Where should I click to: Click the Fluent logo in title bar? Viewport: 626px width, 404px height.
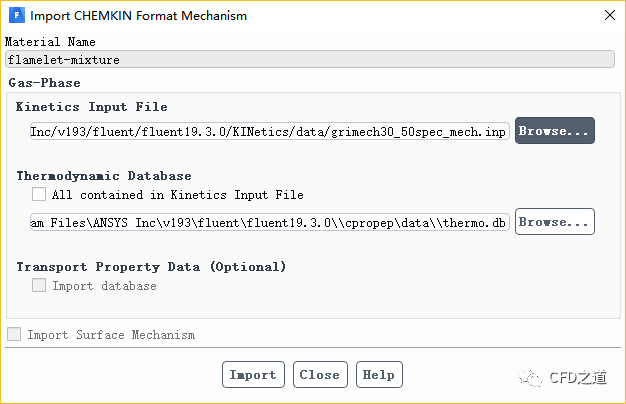point(15,16)
